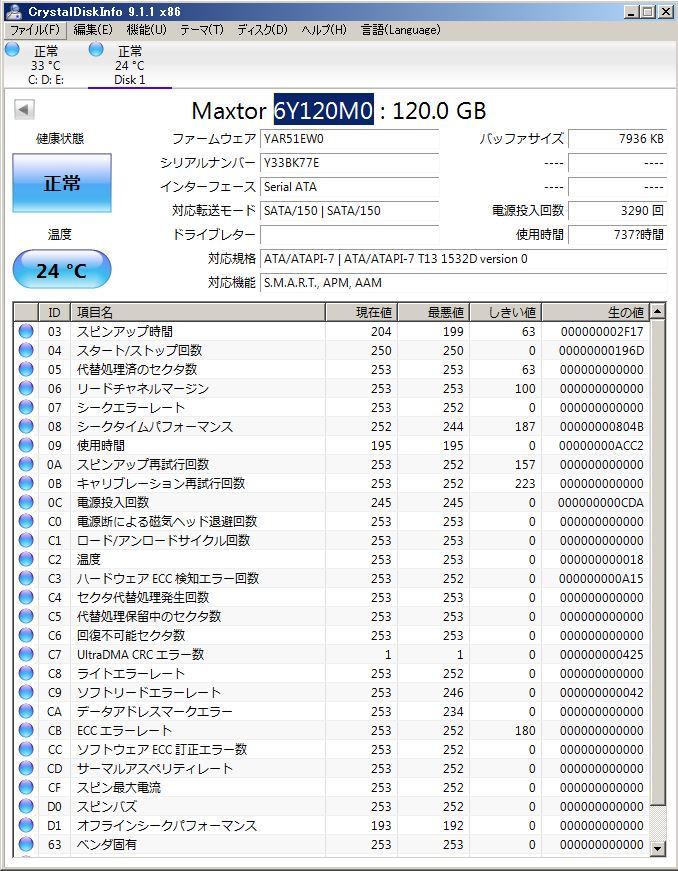Click the status orb for 07 シークエラーレート
This screenshot has width=678, height=871.
tap(26, 407)
